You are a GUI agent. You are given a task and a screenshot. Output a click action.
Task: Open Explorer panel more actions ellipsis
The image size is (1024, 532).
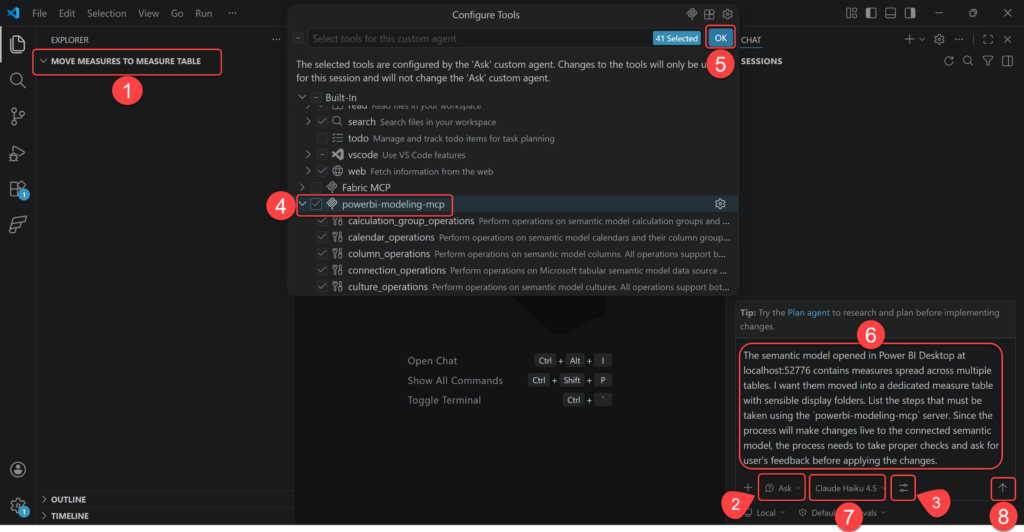pos(276,39)
